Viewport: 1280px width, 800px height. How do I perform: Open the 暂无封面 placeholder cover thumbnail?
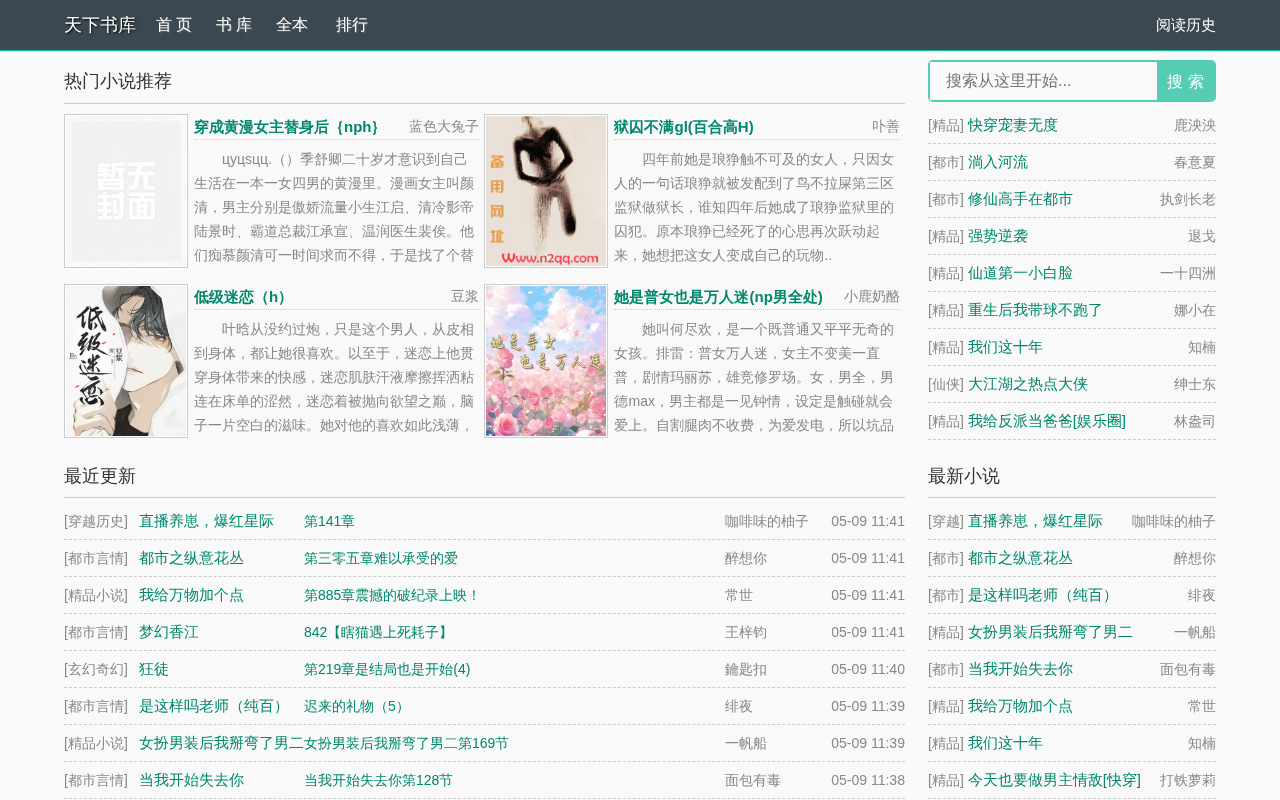tap(126, 191)
